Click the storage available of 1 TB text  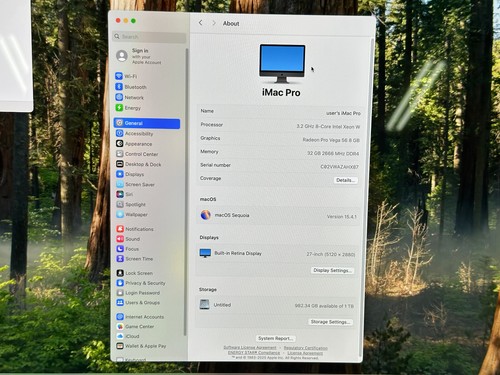(x=324, y=306)
